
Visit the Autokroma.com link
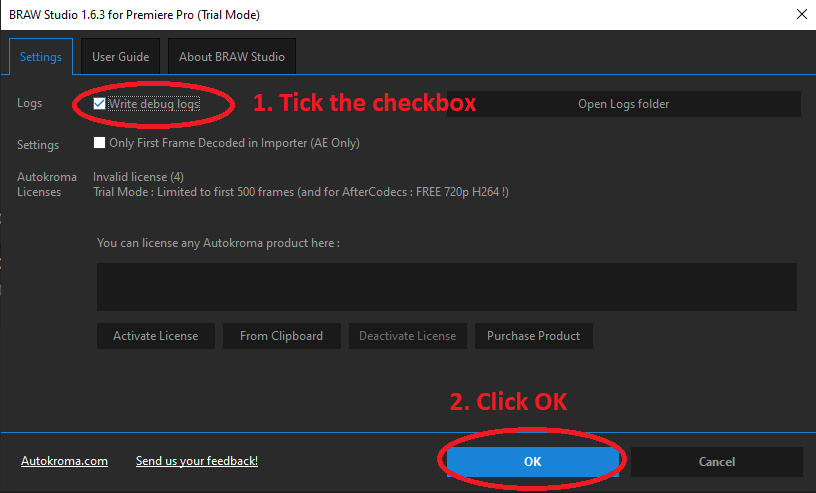coord(65,461)
